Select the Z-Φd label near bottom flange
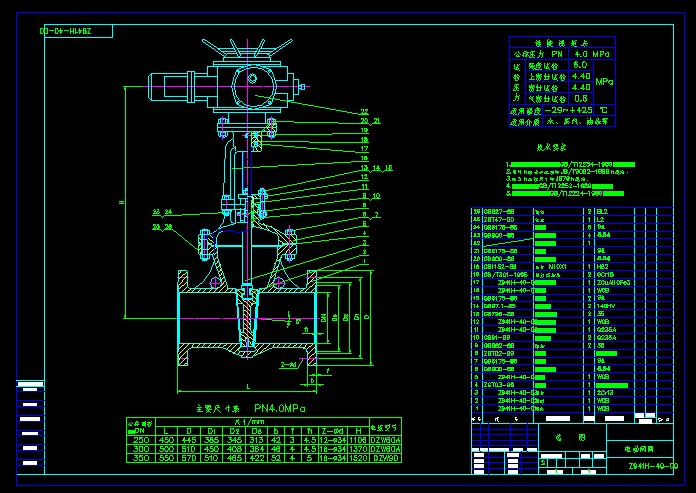Image resolution: width=696 pixels, height=493 pixels. pyautogui.click(x=288, y=364)
